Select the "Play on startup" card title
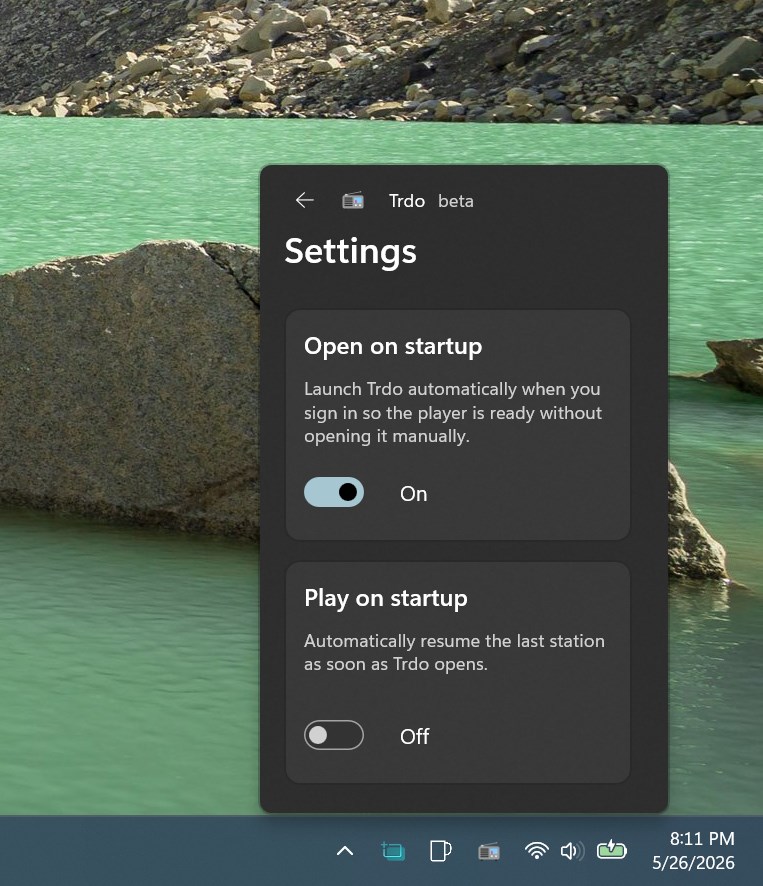 385,598
